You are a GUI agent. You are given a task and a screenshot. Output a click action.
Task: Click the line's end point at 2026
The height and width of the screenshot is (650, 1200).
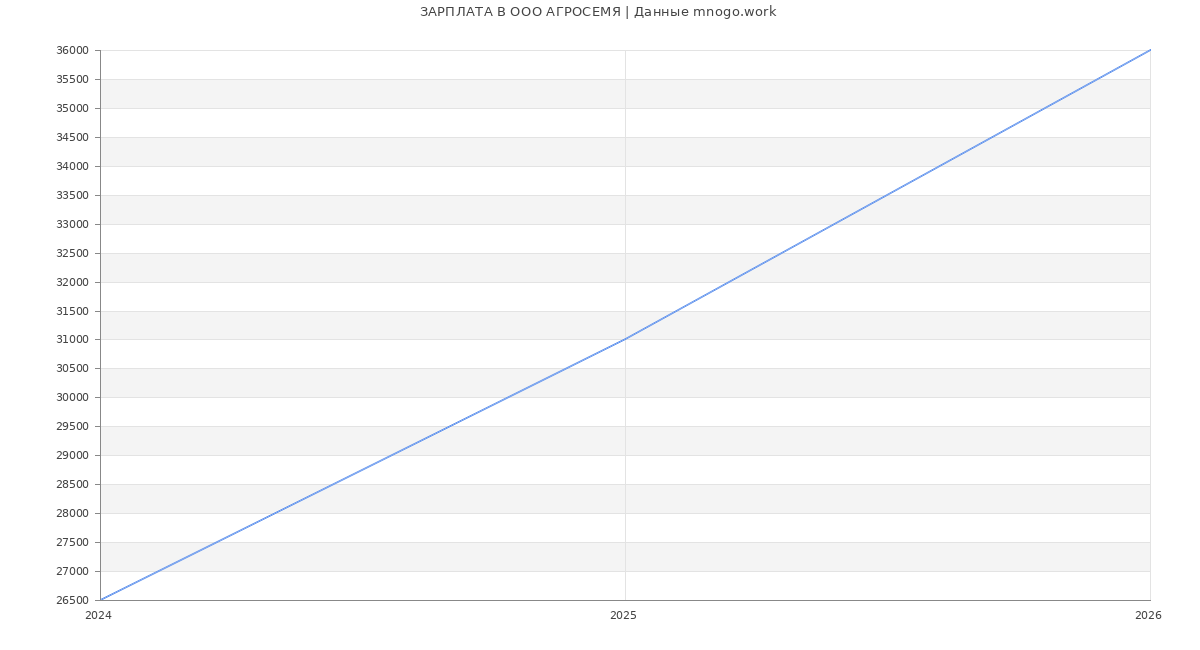click(x=1150, y=50)
